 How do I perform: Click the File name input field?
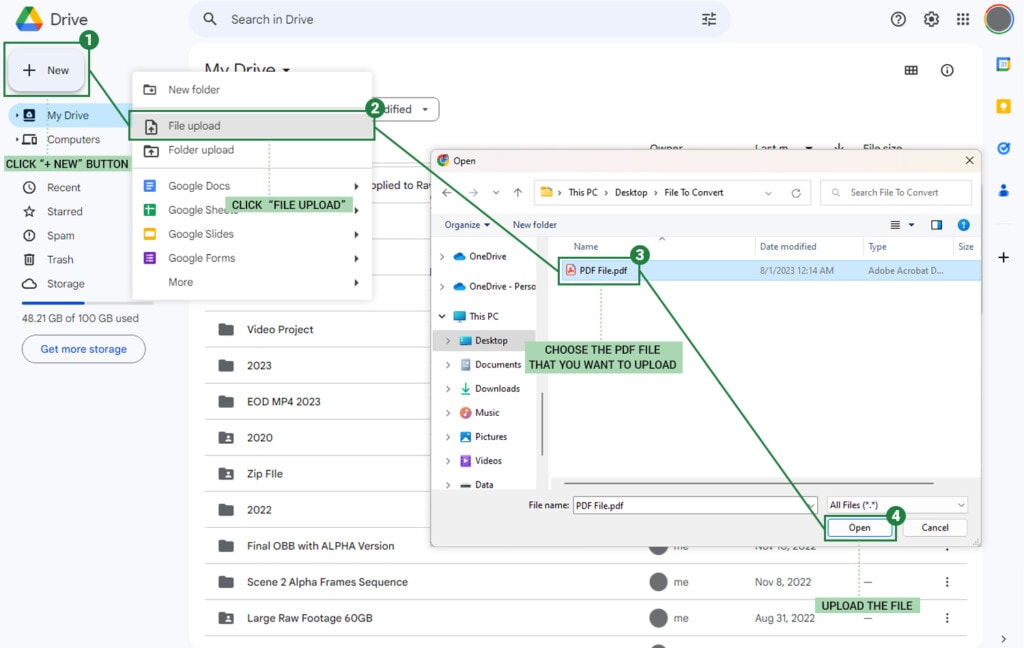694,505
